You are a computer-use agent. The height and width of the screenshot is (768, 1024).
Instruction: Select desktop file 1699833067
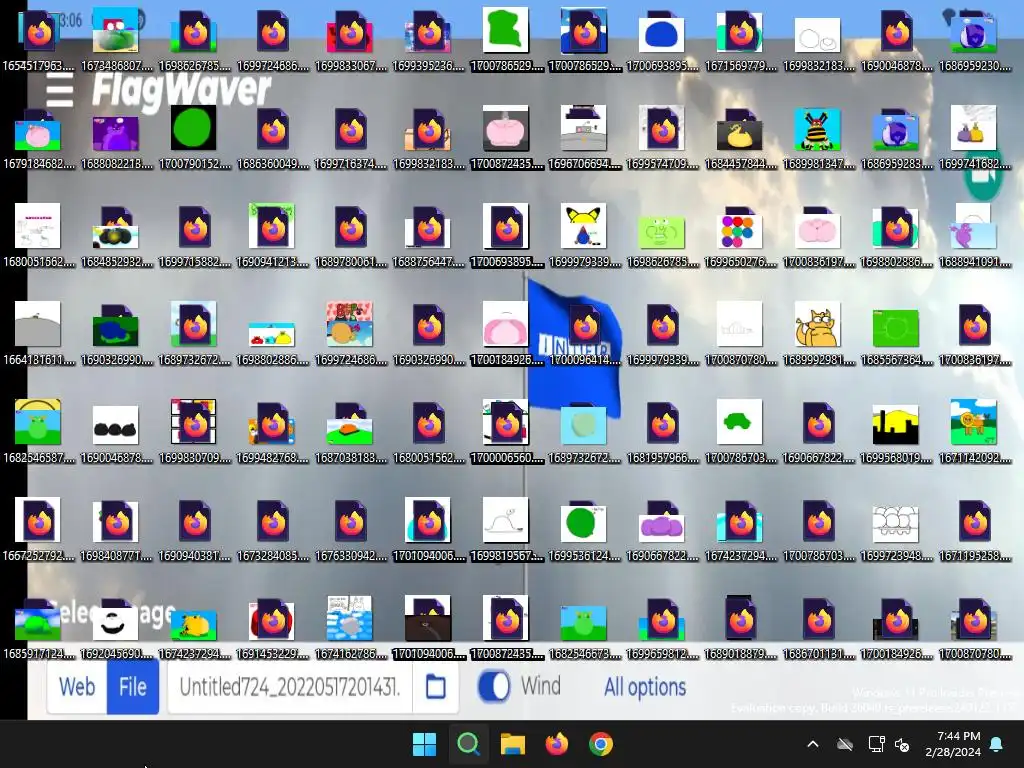351,39
